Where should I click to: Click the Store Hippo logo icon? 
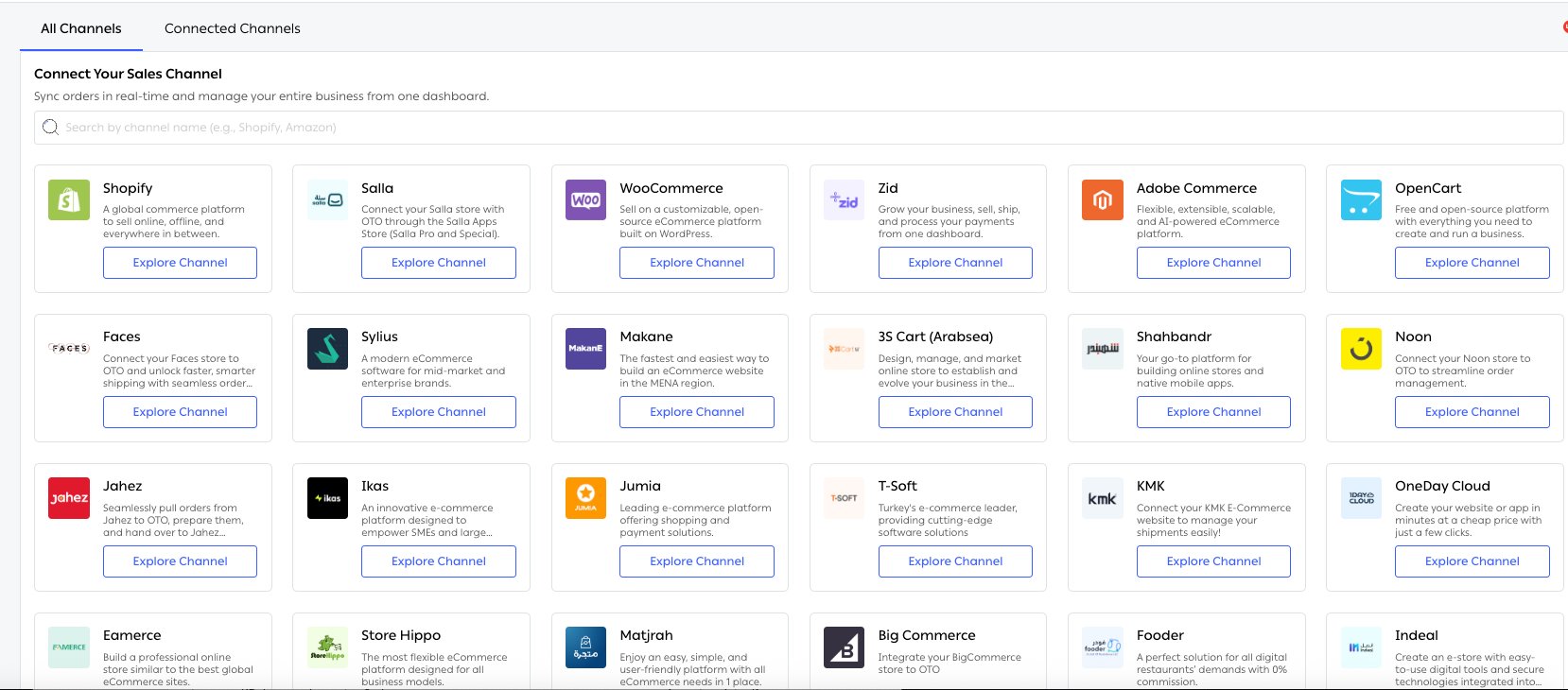[x=327, y=647]
